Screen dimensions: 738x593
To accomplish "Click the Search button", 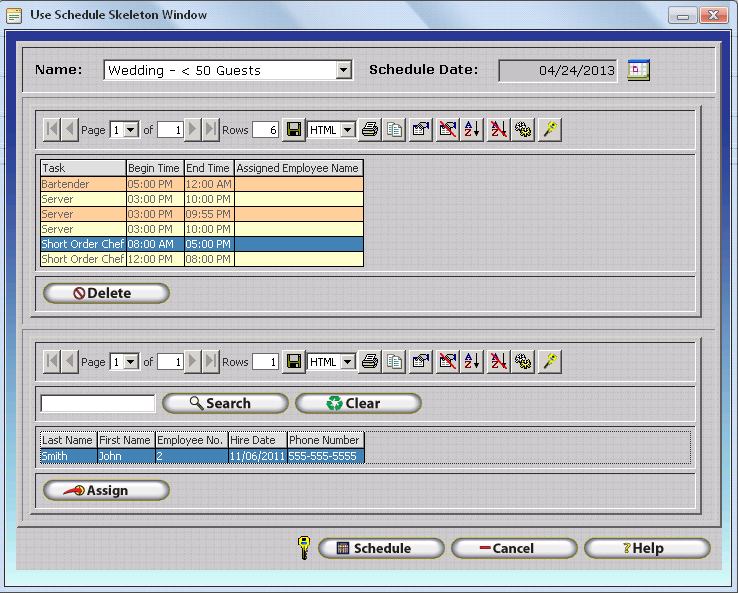I will [x=225, y=404].
